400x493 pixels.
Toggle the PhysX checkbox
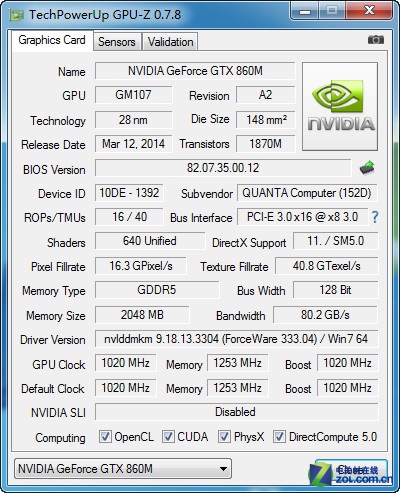pos(224,436)
